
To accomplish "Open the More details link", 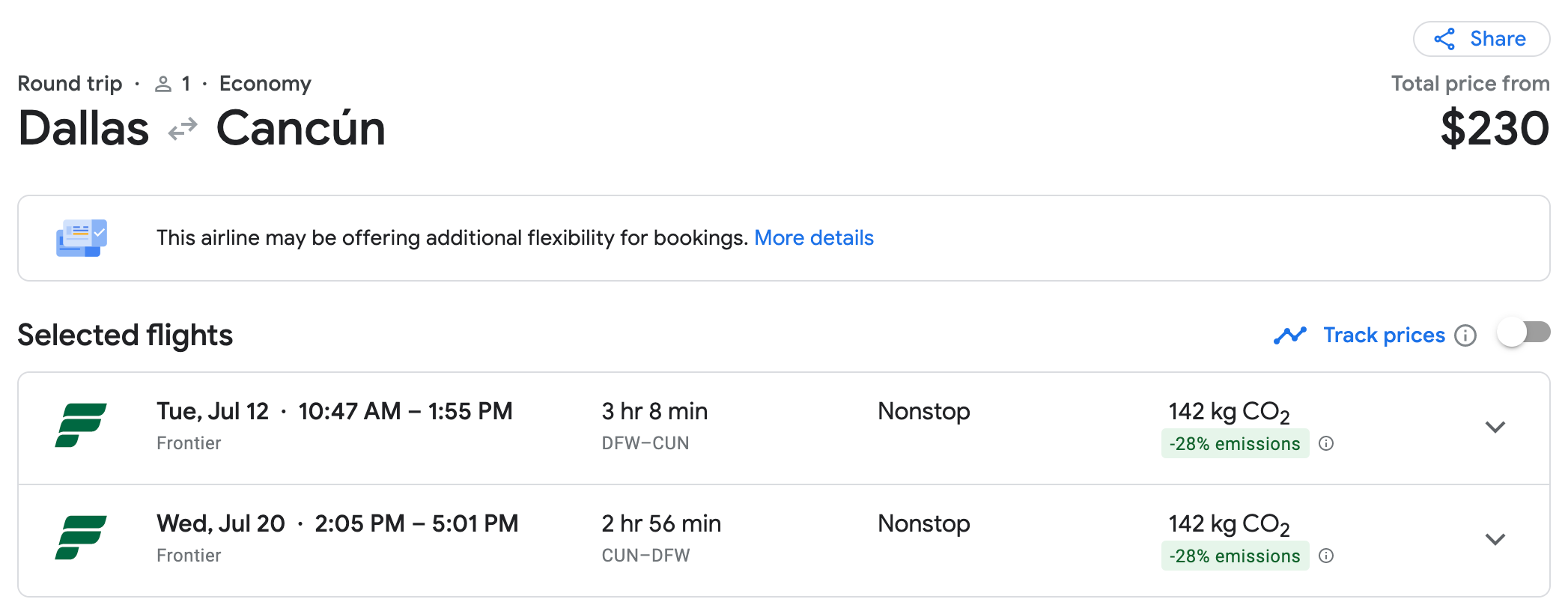I will click(x=813, y=238).
